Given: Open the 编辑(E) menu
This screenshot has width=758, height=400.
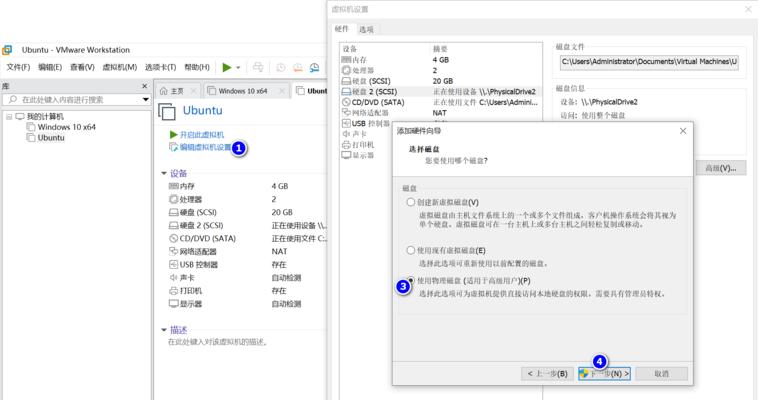Looking at the screenshot, I should tap(50, 67).
